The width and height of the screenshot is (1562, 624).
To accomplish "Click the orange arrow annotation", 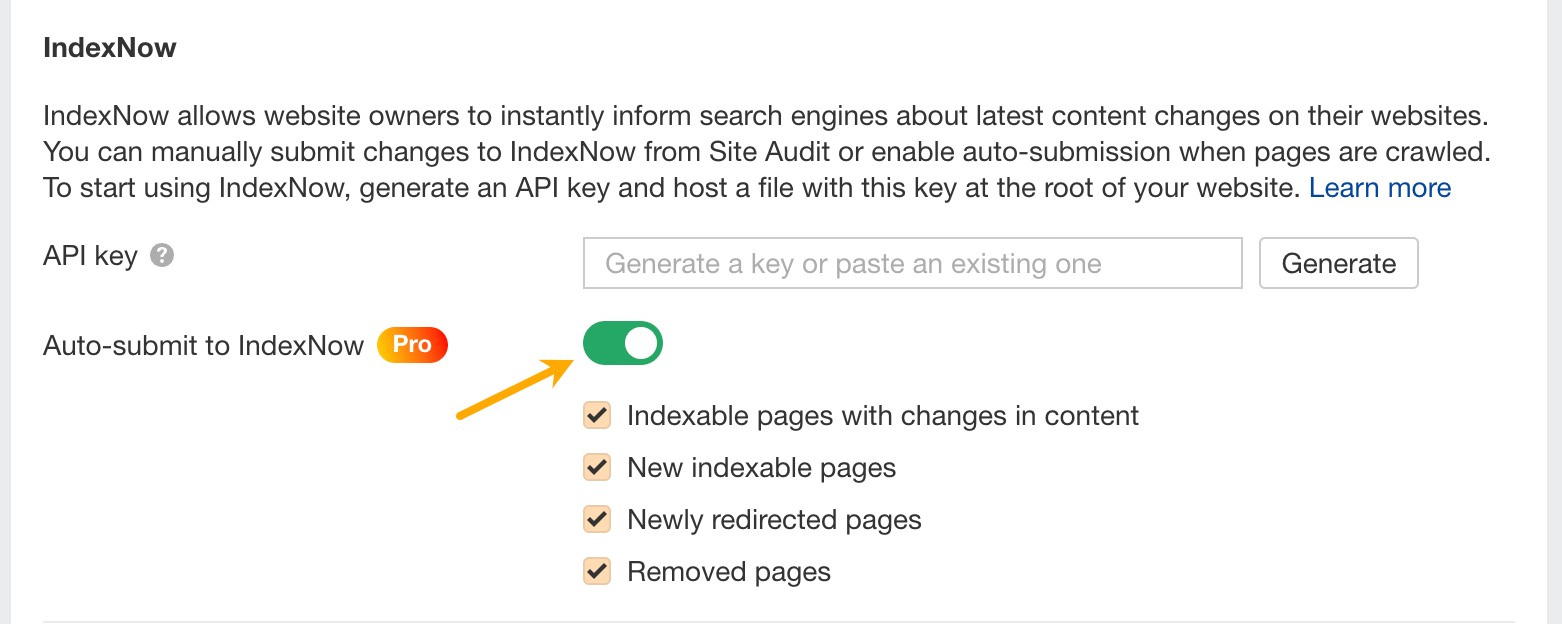I will click(x=512, y=390).
